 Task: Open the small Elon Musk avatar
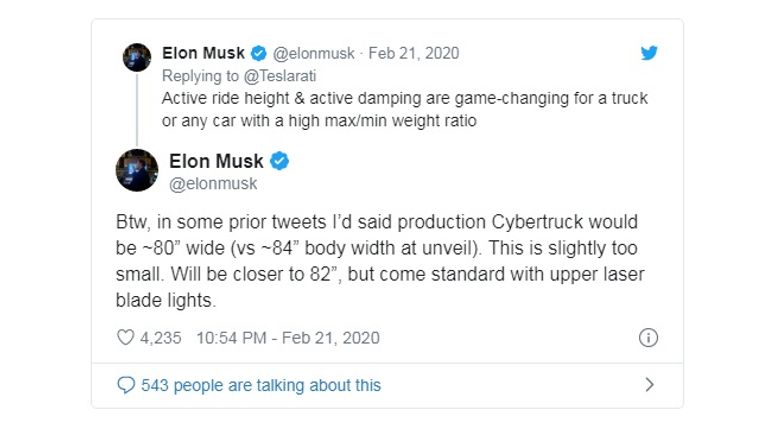pyautogui.click(x=137, y=57)
